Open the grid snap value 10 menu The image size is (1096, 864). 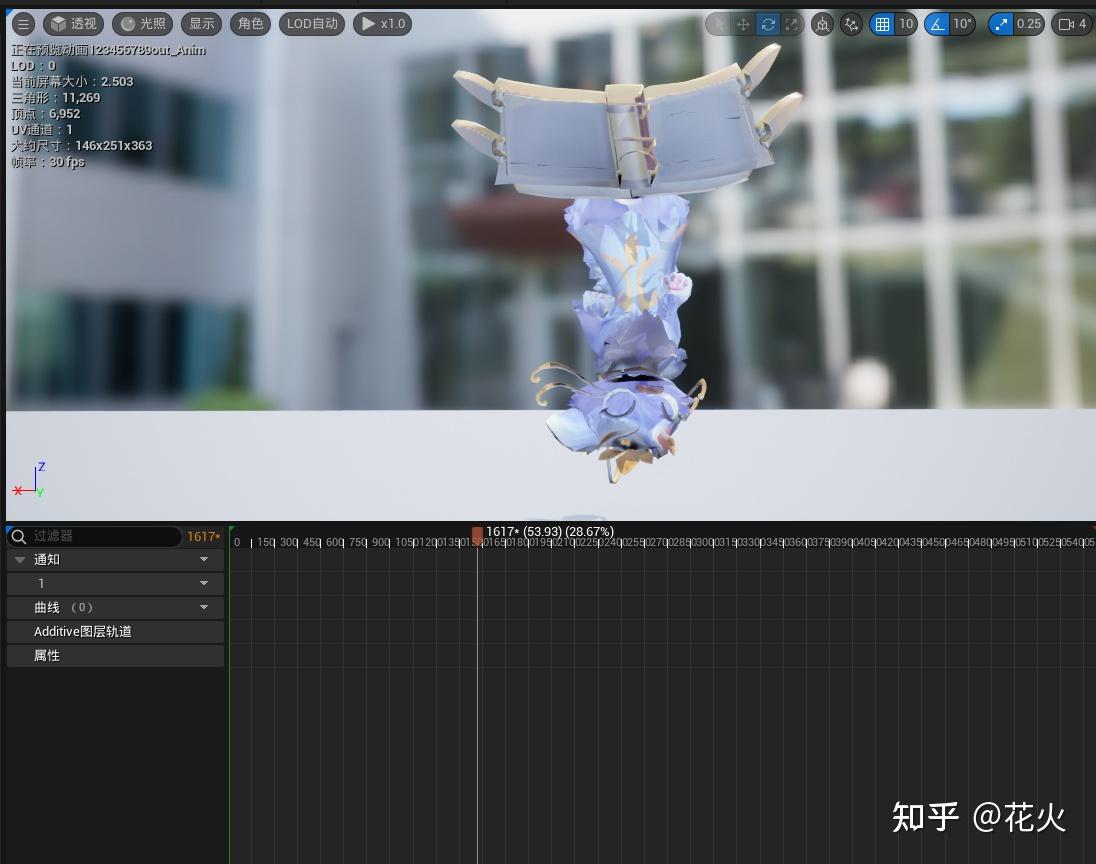907,24
